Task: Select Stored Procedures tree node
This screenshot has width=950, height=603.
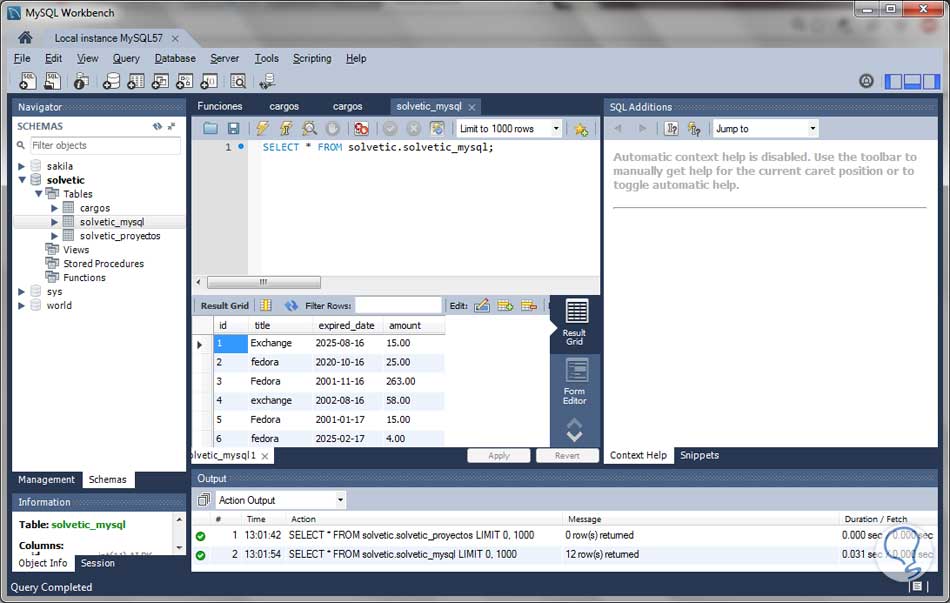Action: [x=104, y=264]
